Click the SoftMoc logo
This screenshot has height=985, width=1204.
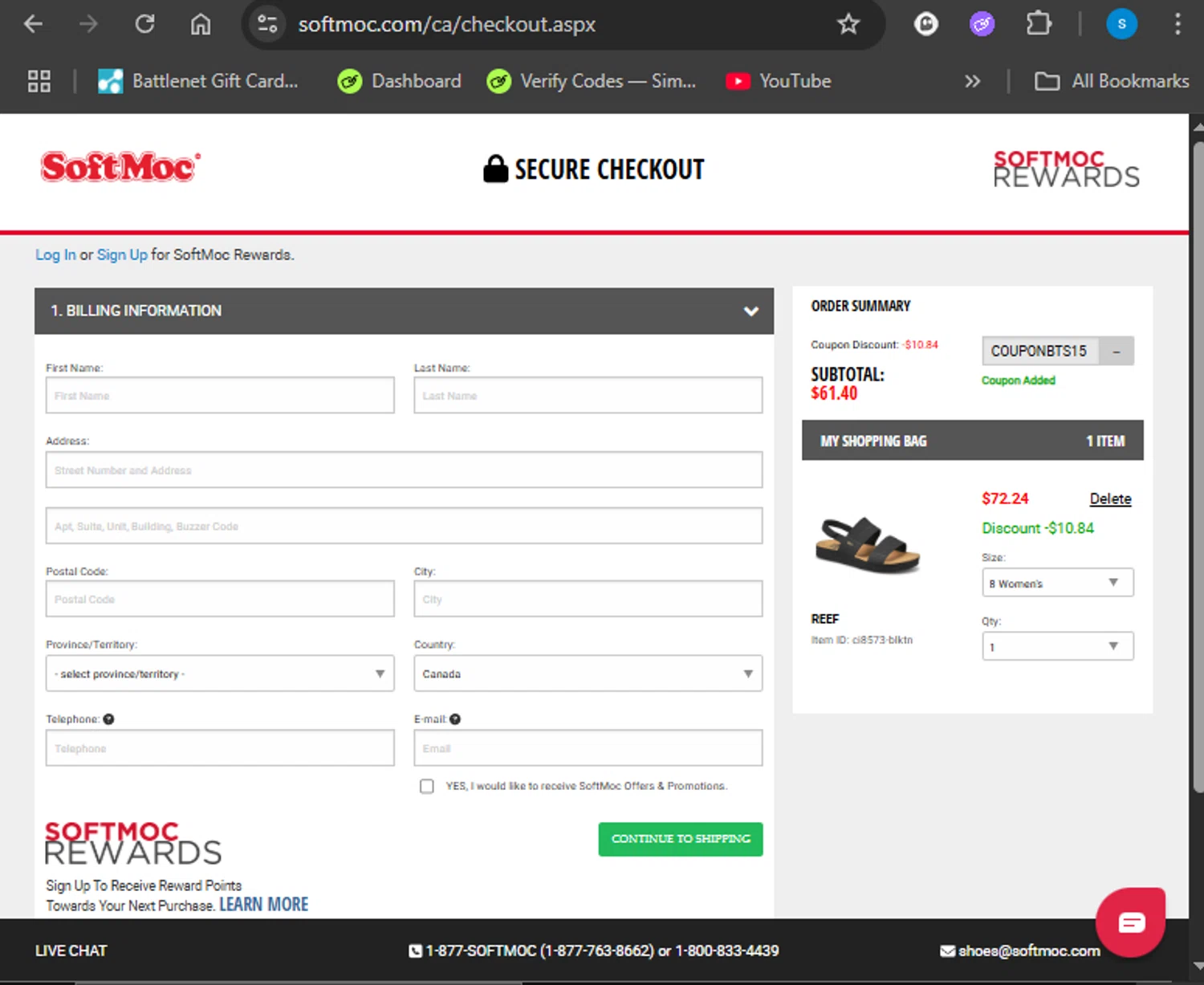point(120,167)
